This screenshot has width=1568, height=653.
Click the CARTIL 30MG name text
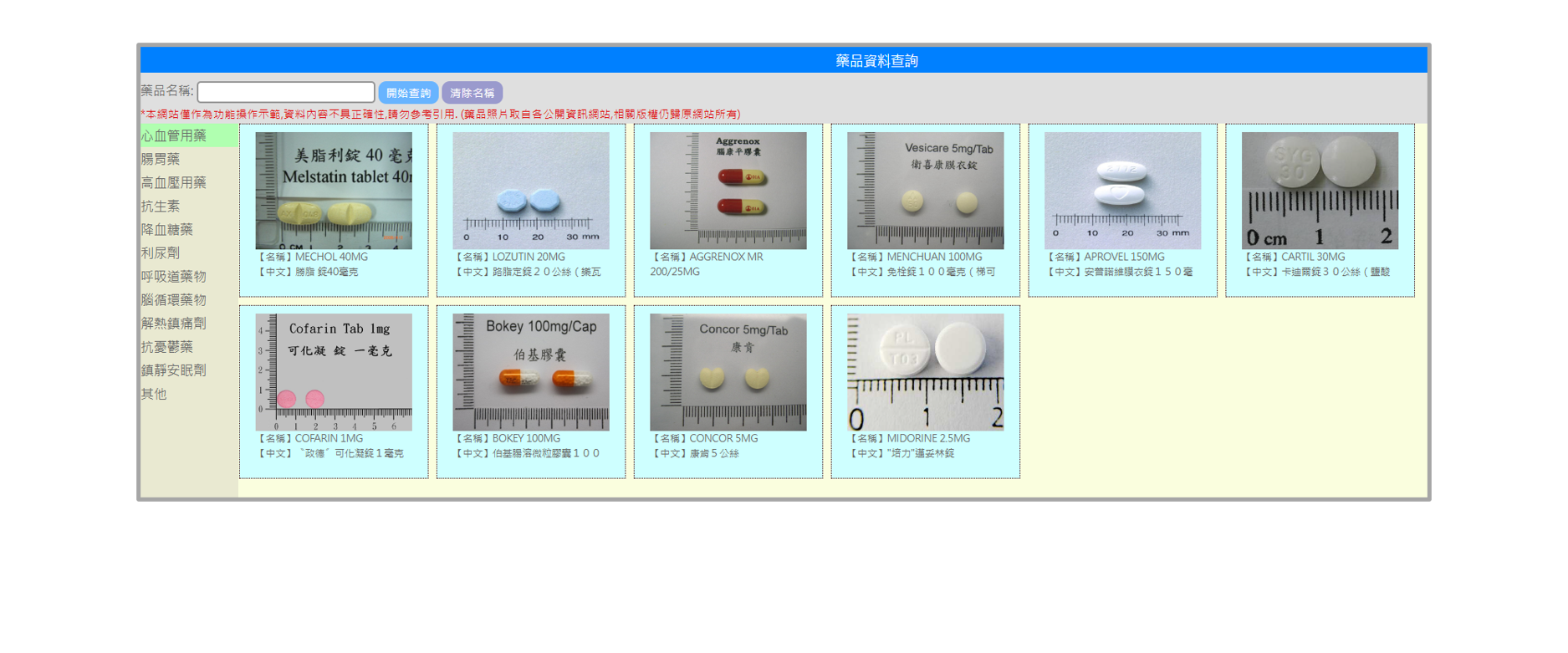[1294, 257]
